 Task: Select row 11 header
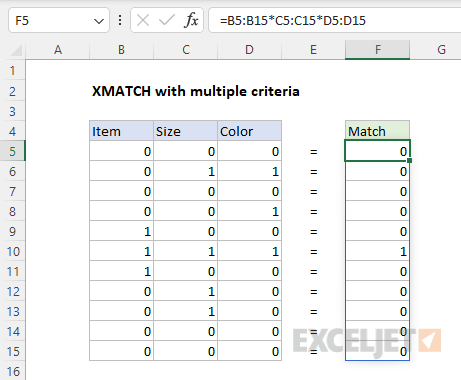pyautogui.click(x=13, y=271)
